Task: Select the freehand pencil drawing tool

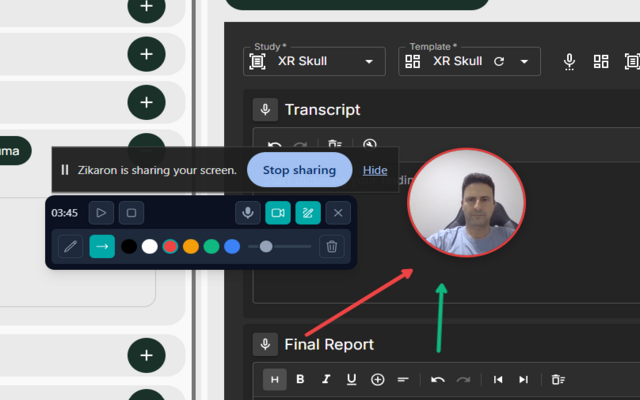Action: [71, 247]
